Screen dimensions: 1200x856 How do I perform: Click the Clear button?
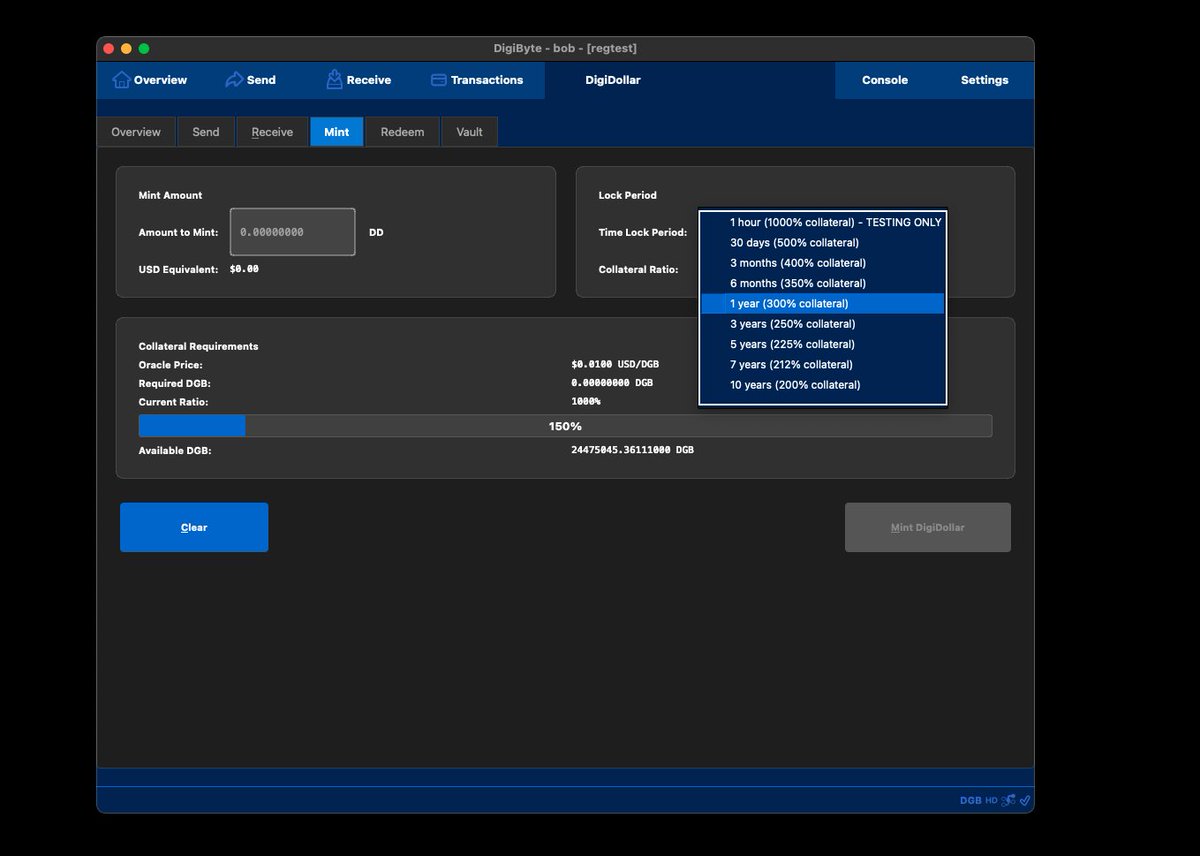(x=194, y=527)
